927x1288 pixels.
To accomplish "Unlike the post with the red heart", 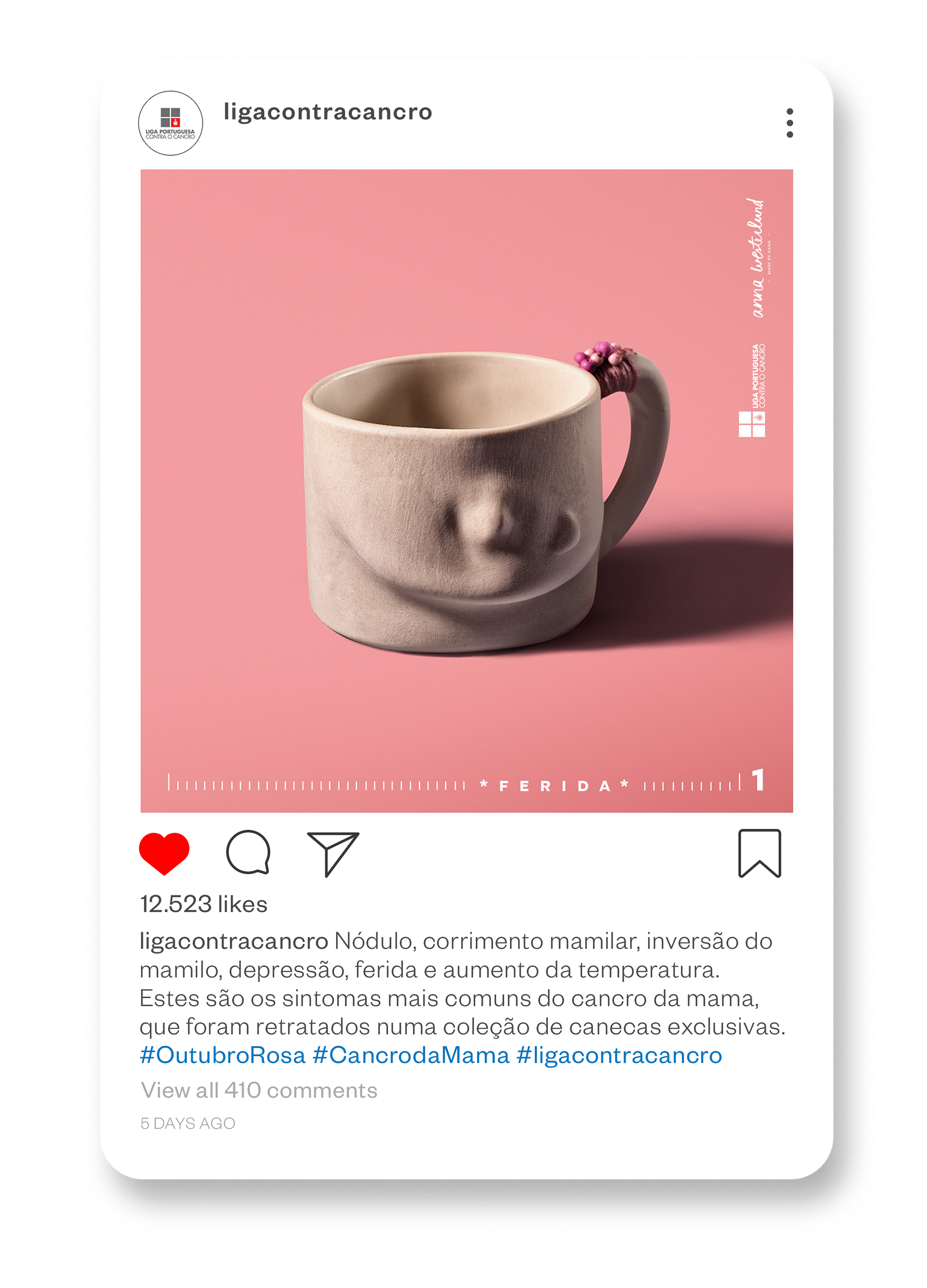I will (164, 853).
